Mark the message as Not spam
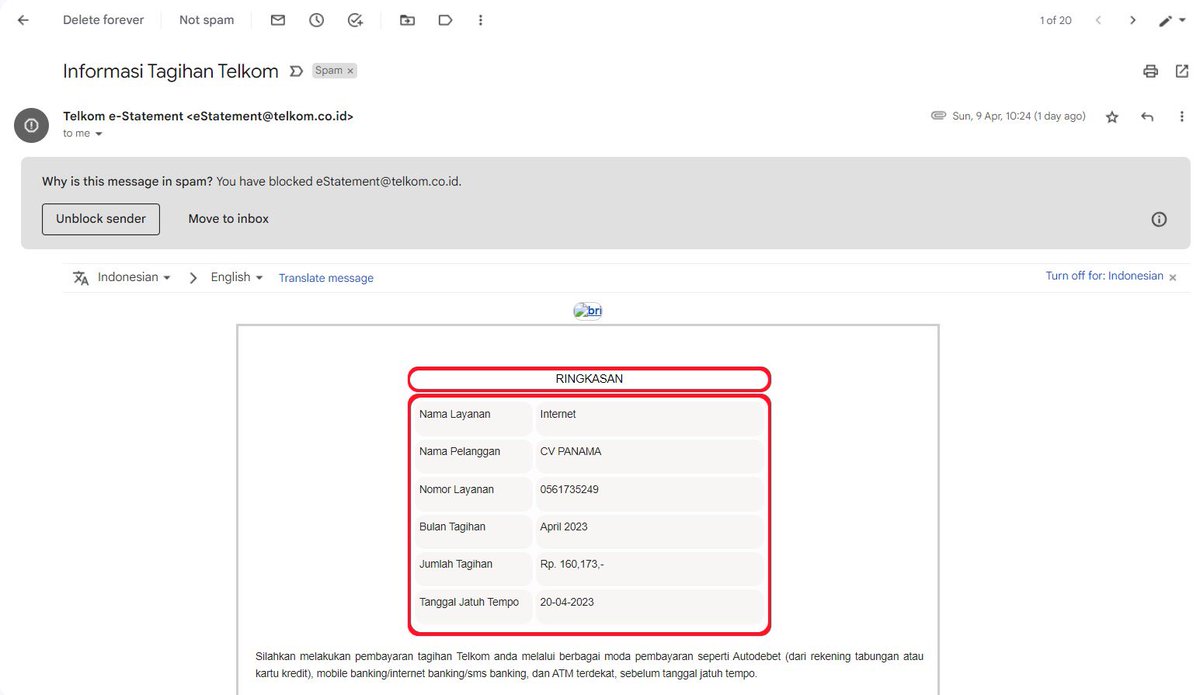The height and width of the screenshot is (695, 1200). point(206,20)
